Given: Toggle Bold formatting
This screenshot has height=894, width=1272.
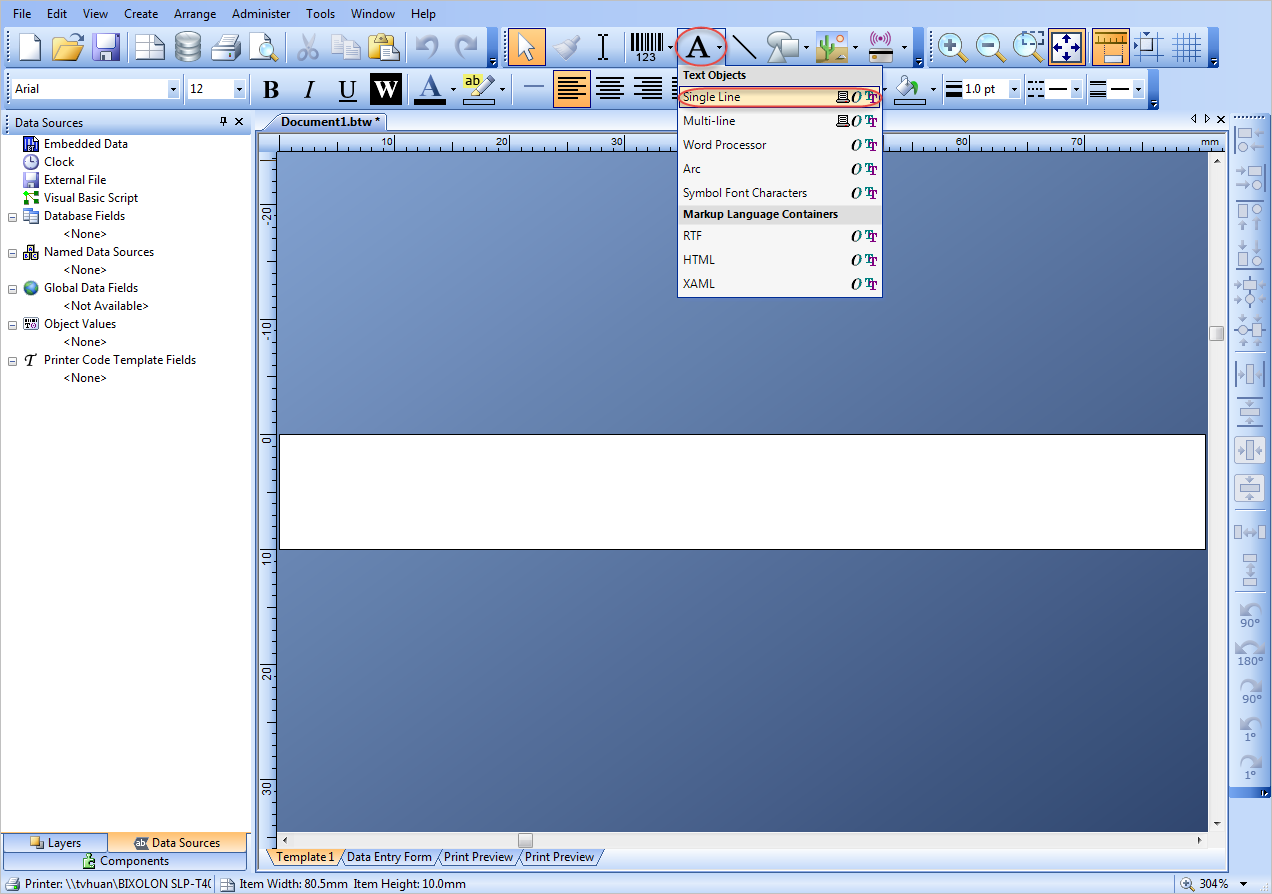Looking at the screenshot, I should 271,89.
